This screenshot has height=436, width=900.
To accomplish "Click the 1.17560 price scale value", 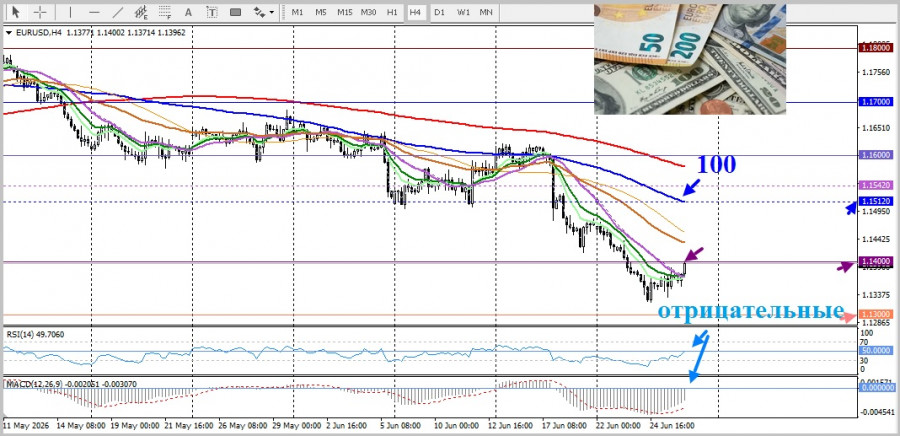I will [x=875, y=72].
